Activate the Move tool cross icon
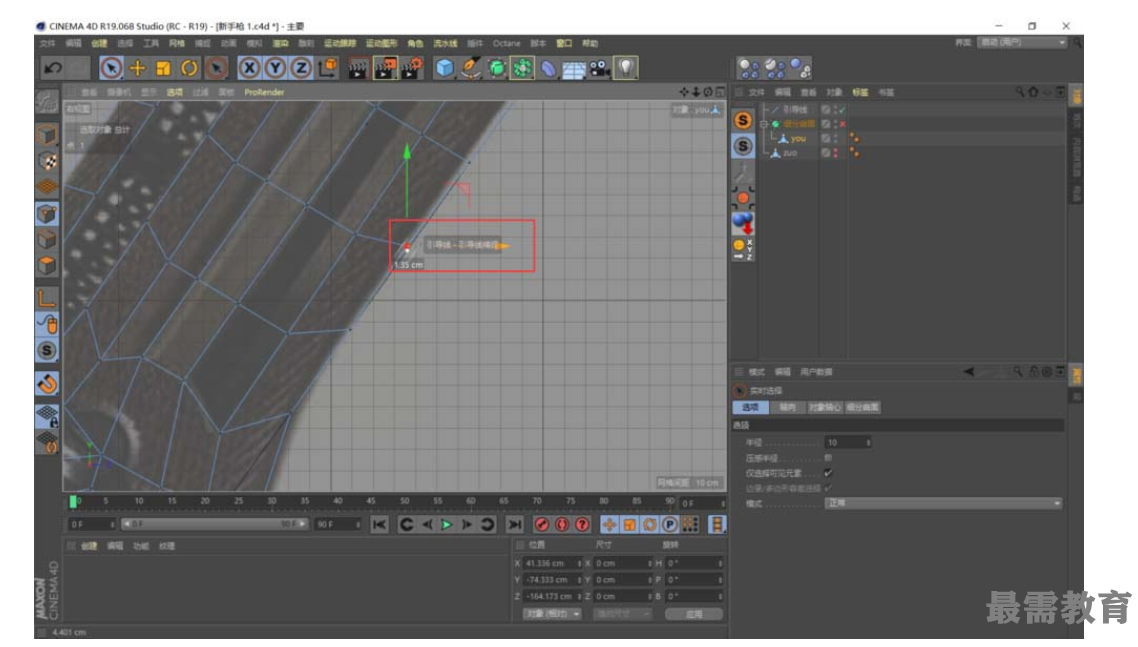 click(137, 68)
